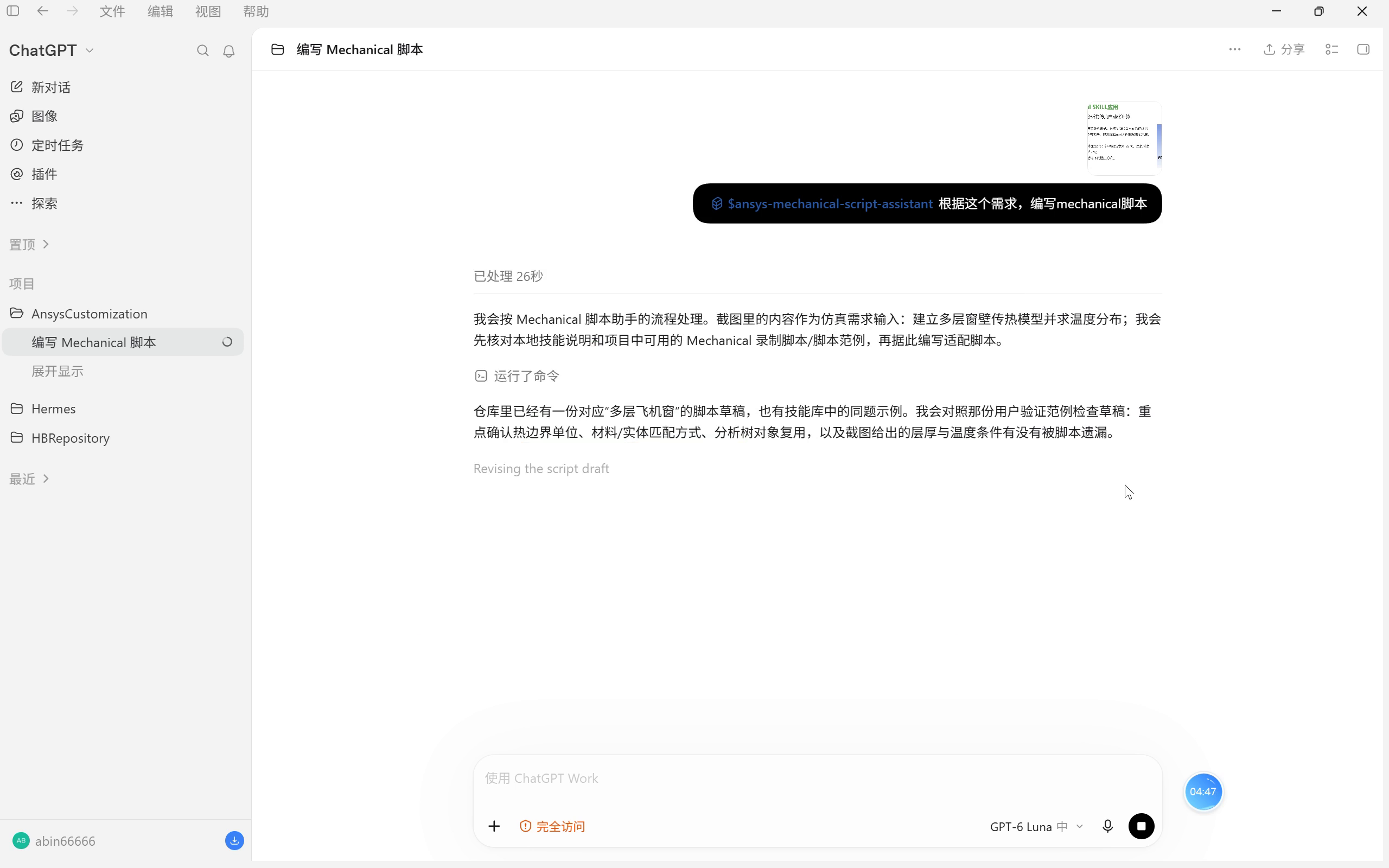Expand the 最近 recent section
Image resolution: width=1389 pixels, height=868 pixels.
pyautogui.click(x=29, y=479)
